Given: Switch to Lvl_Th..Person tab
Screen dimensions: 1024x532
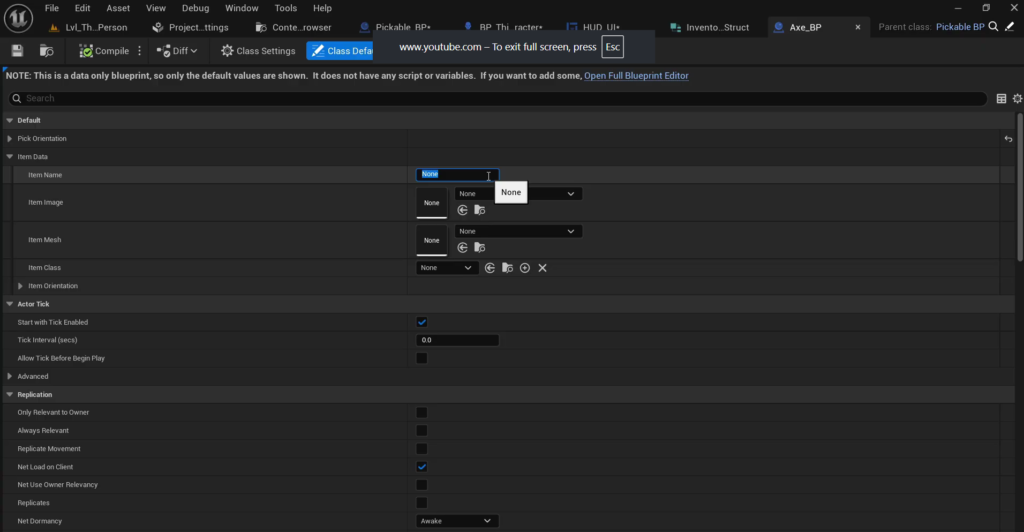Looking at the screenshot, I should tap(89, 27).
